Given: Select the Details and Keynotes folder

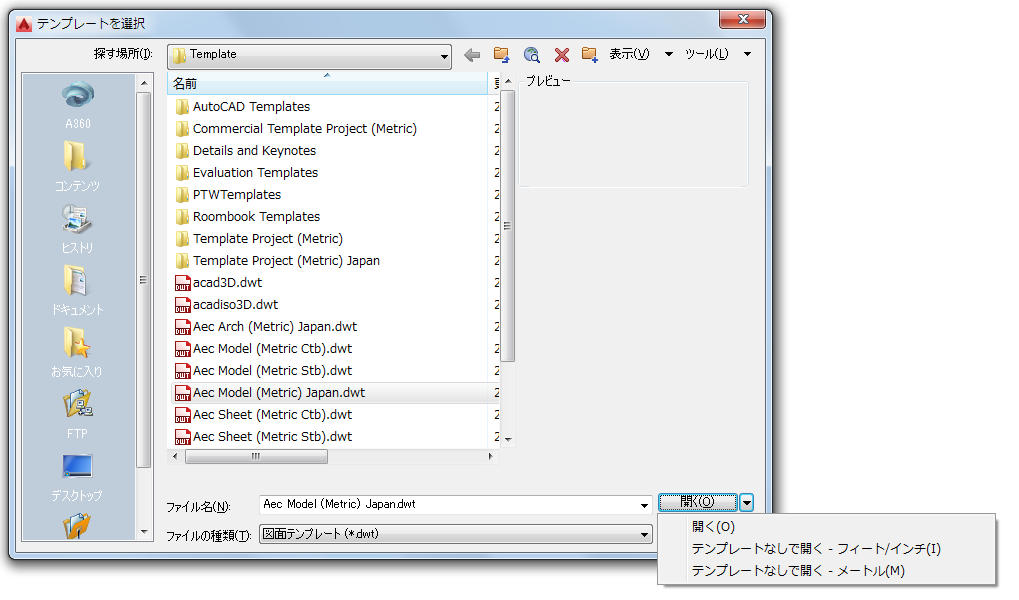Looking at the screenshot, I should (x=254, y=151).
